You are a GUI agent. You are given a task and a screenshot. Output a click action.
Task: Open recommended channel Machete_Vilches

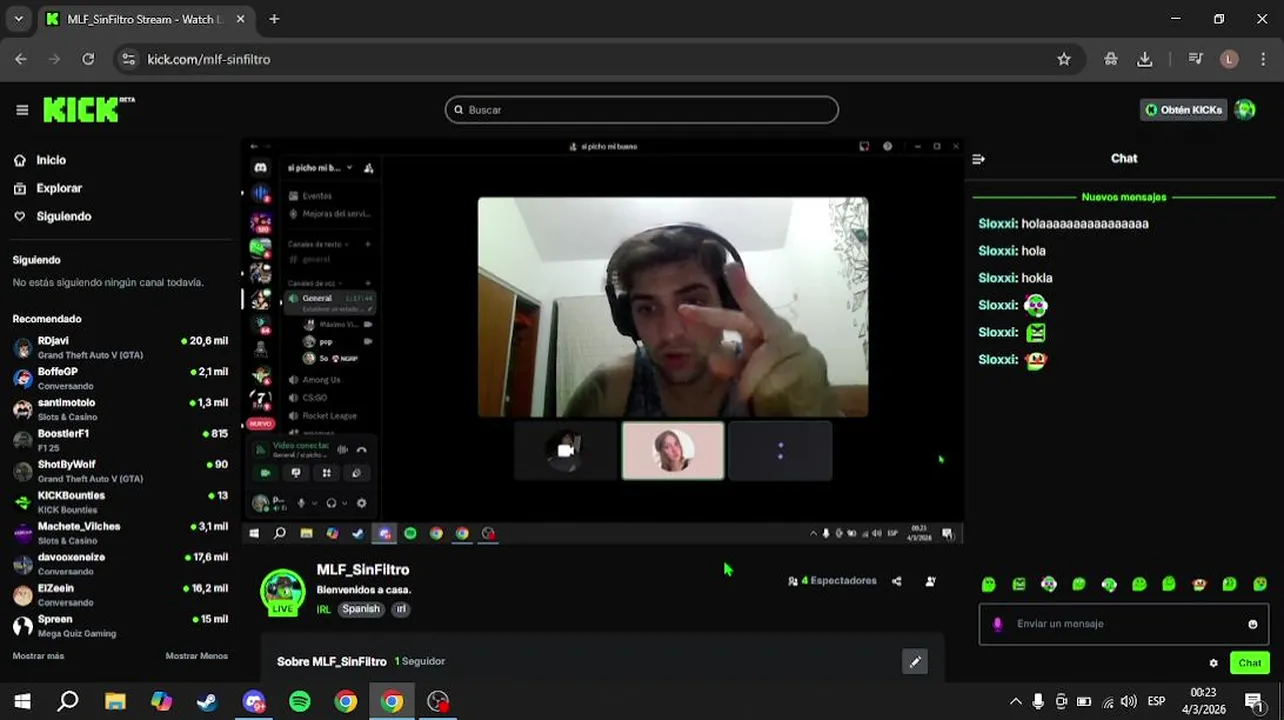[120, 533]
